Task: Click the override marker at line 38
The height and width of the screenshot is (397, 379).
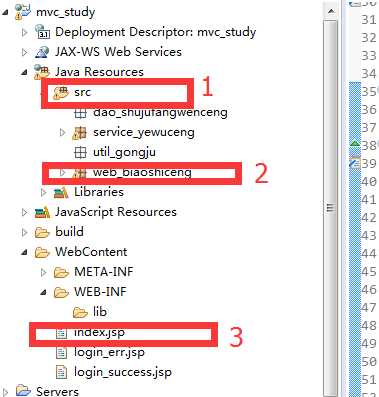Action: point(355,144)
